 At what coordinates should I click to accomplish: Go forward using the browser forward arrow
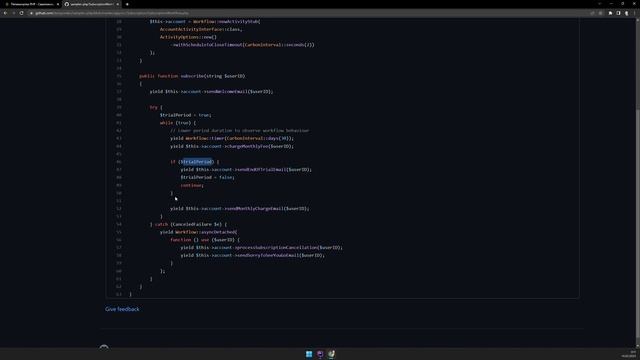[13, 13]
